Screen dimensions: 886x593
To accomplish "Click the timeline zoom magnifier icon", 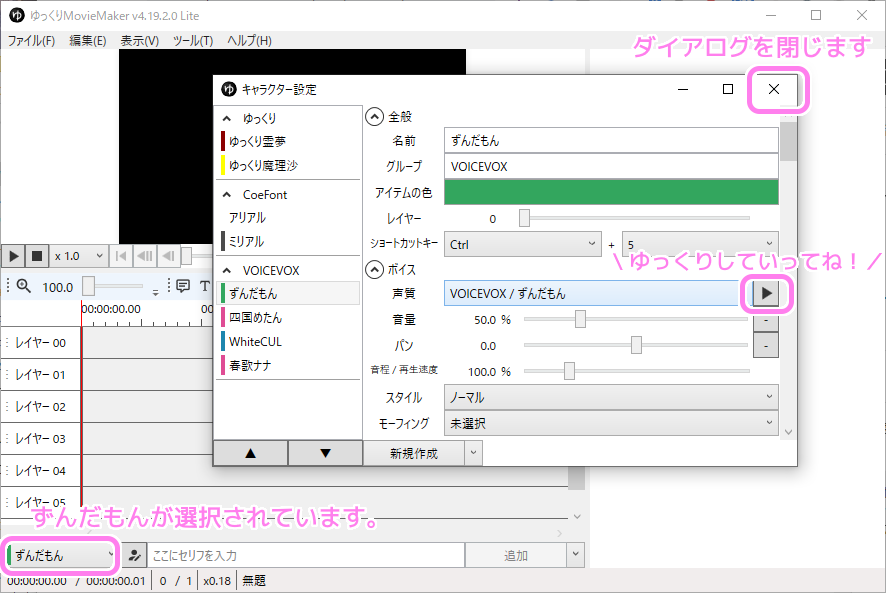I will (x=23, y=286).
